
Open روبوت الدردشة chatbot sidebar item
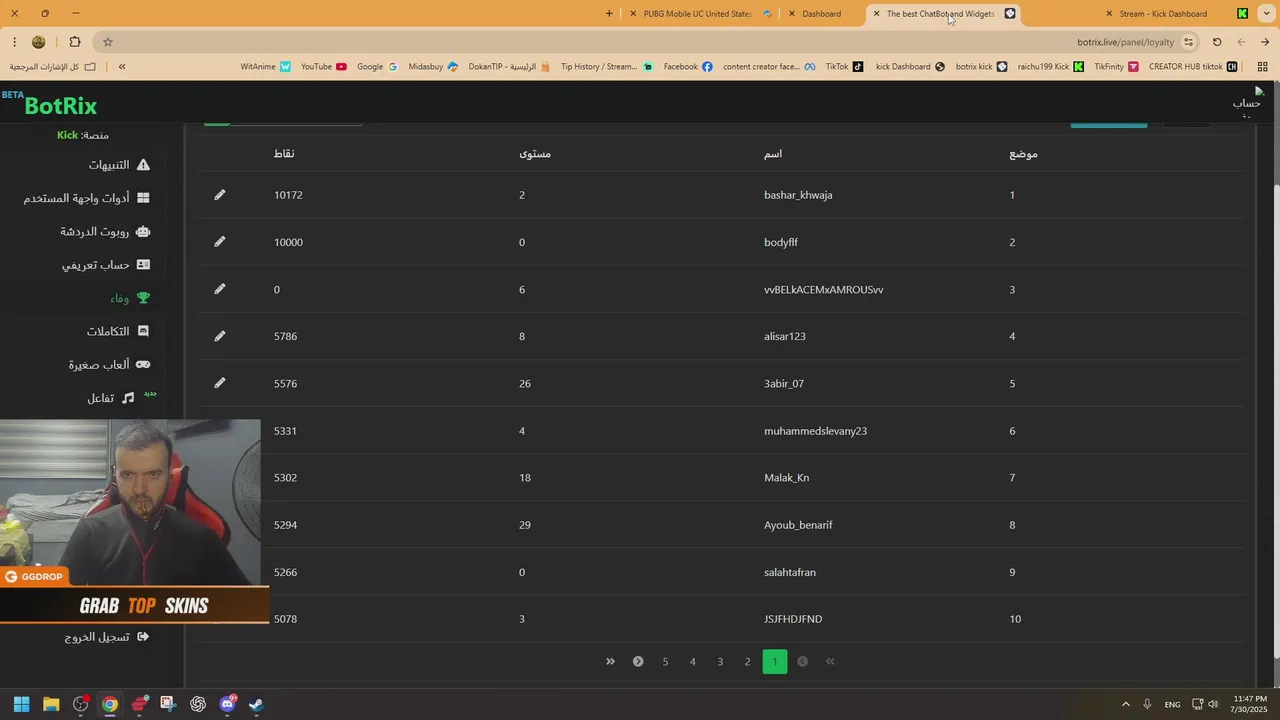point(105,231)
